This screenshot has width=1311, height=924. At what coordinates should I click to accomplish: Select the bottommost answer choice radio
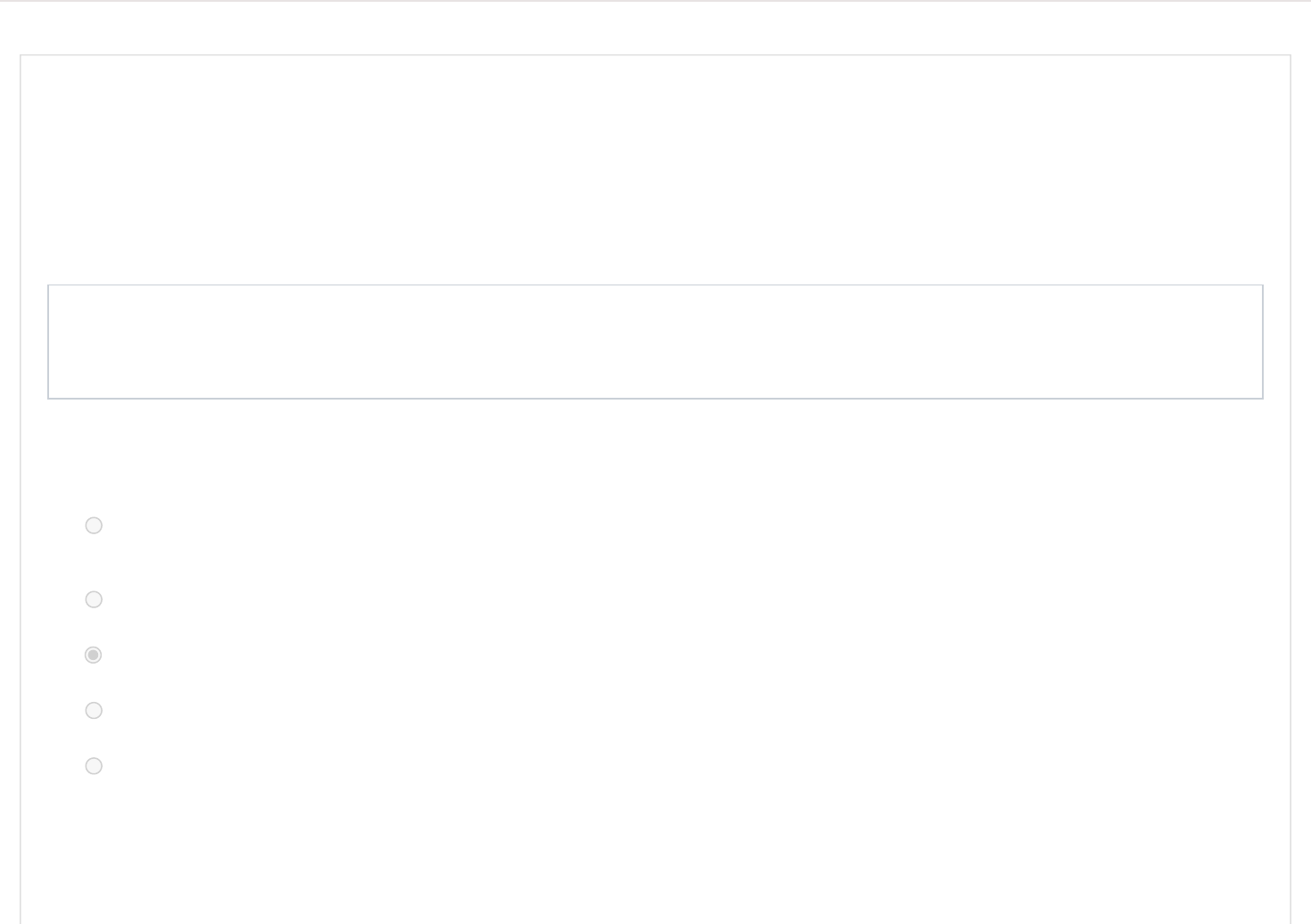point(94,766)
